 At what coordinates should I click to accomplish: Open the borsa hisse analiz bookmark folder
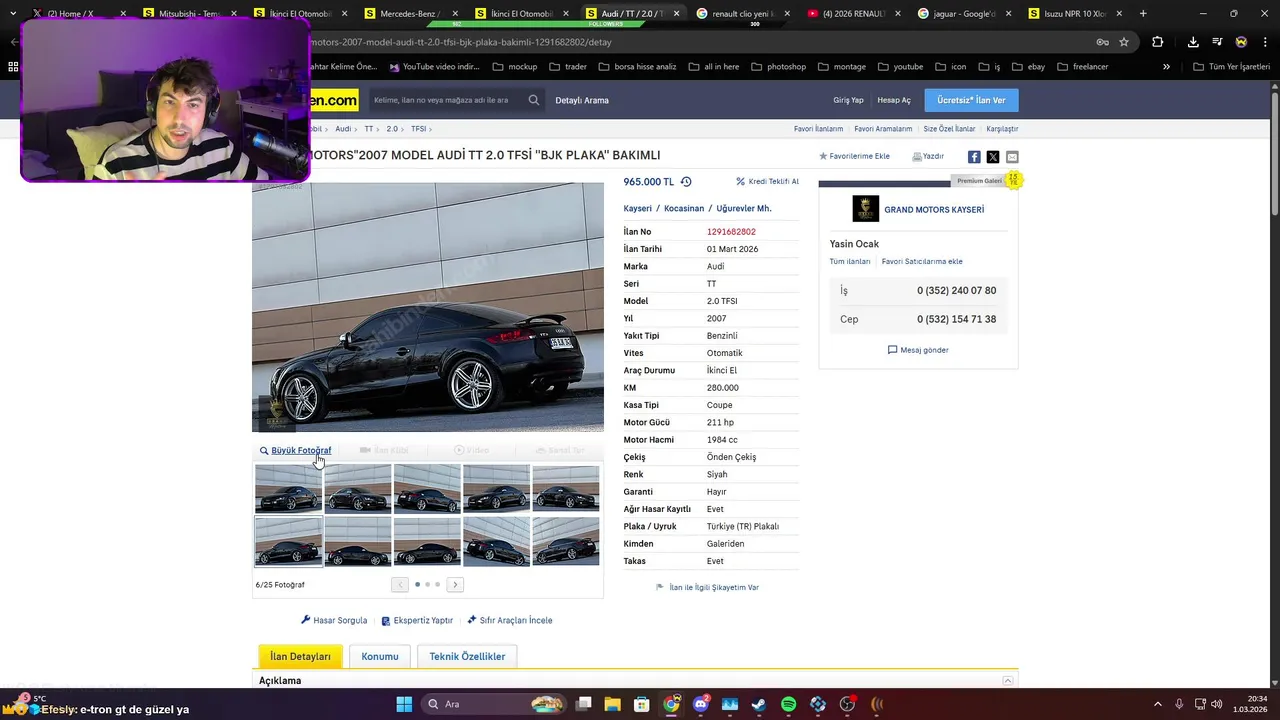[637, 67]
